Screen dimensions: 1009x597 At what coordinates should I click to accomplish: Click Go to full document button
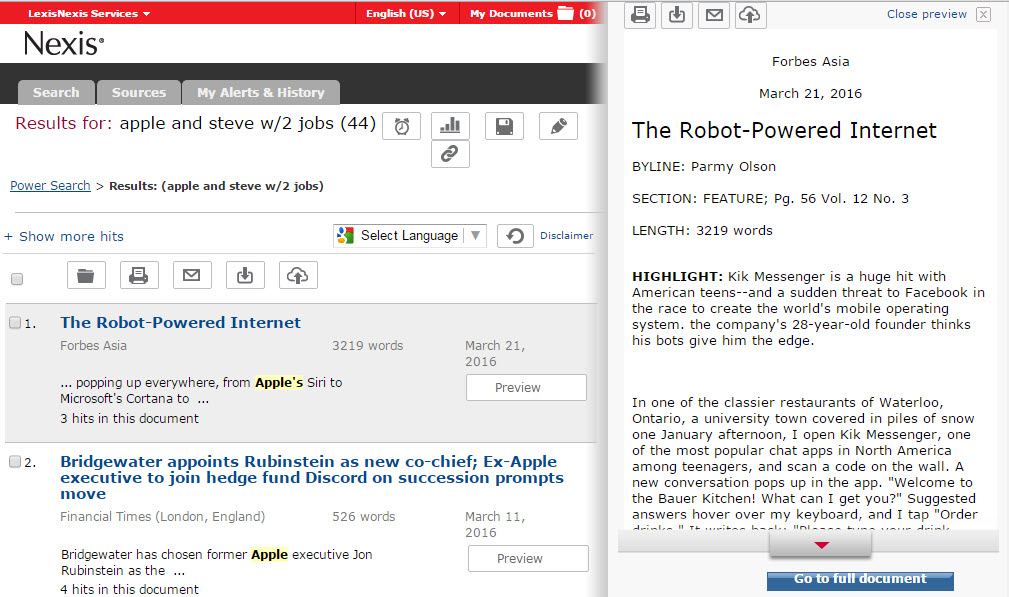point(860,580)
